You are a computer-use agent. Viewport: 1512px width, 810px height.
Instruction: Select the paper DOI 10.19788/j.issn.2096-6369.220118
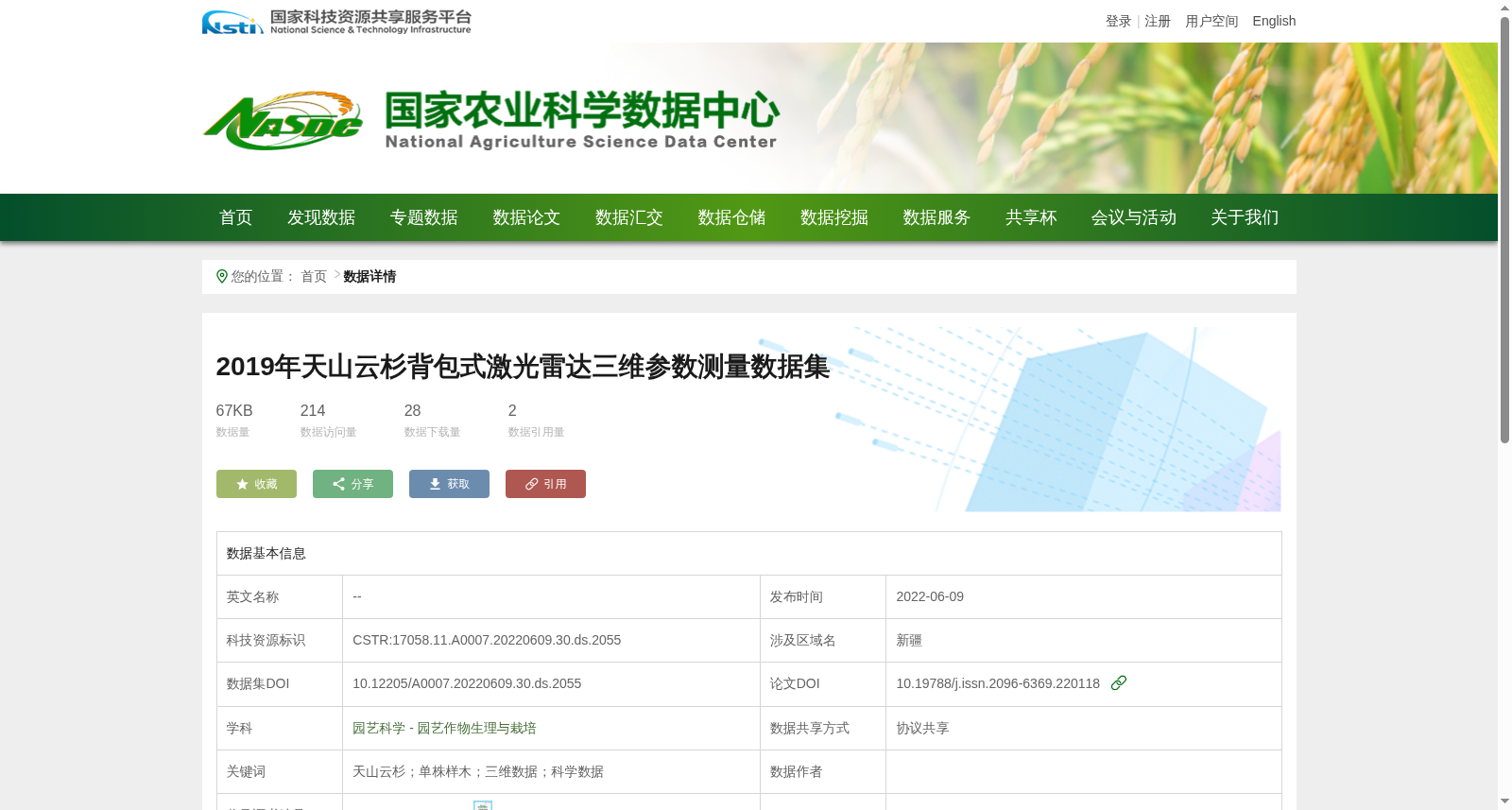[x=998, y=683]
